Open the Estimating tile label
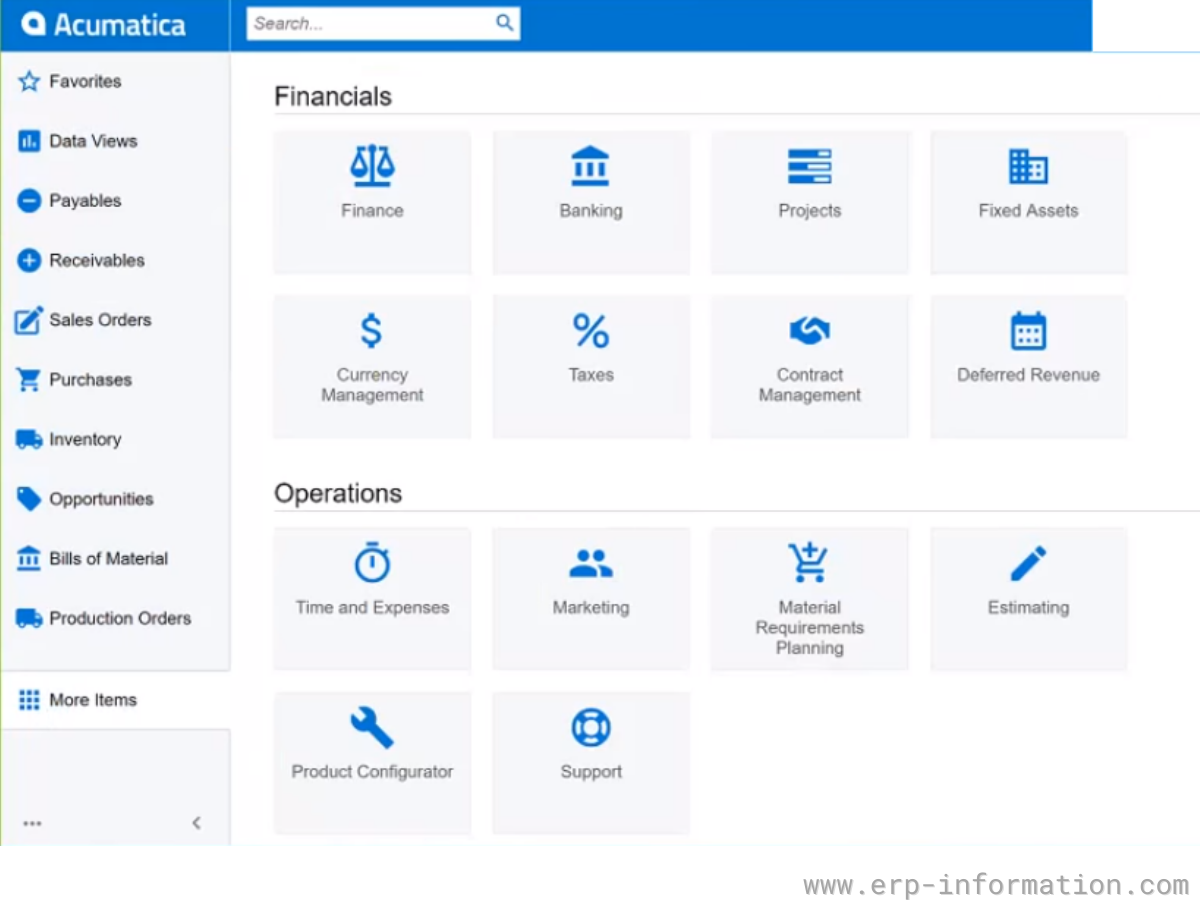 point(1028,608)
